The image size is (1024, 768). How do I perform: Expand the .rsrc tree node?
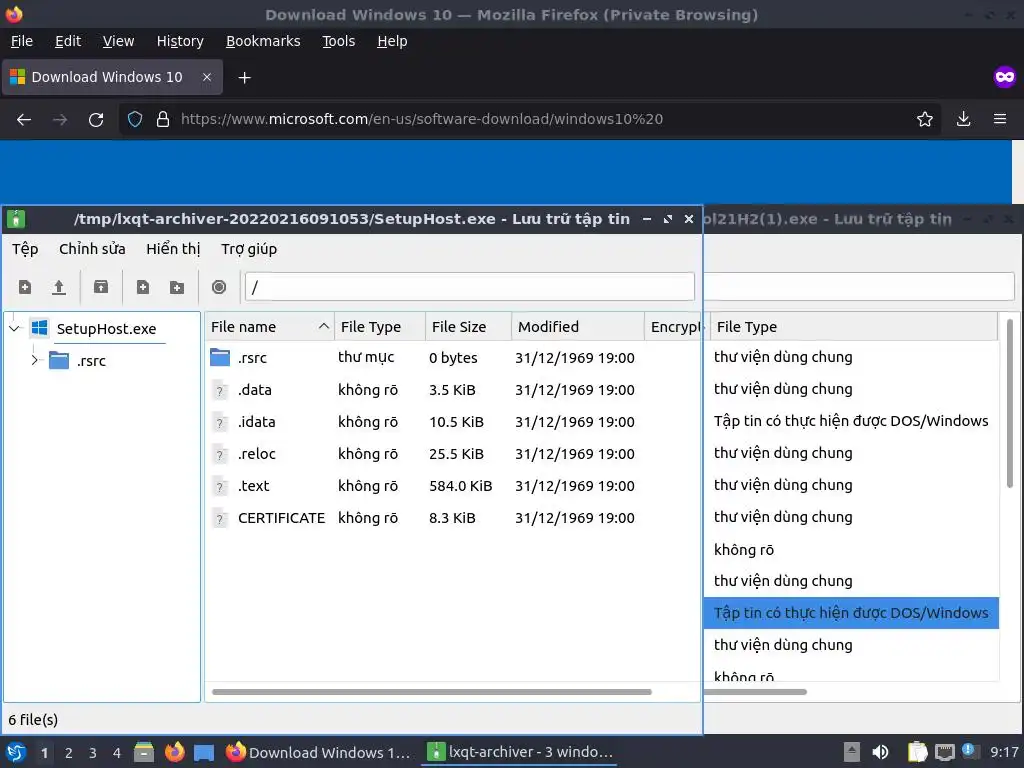[x=35, y=360]
